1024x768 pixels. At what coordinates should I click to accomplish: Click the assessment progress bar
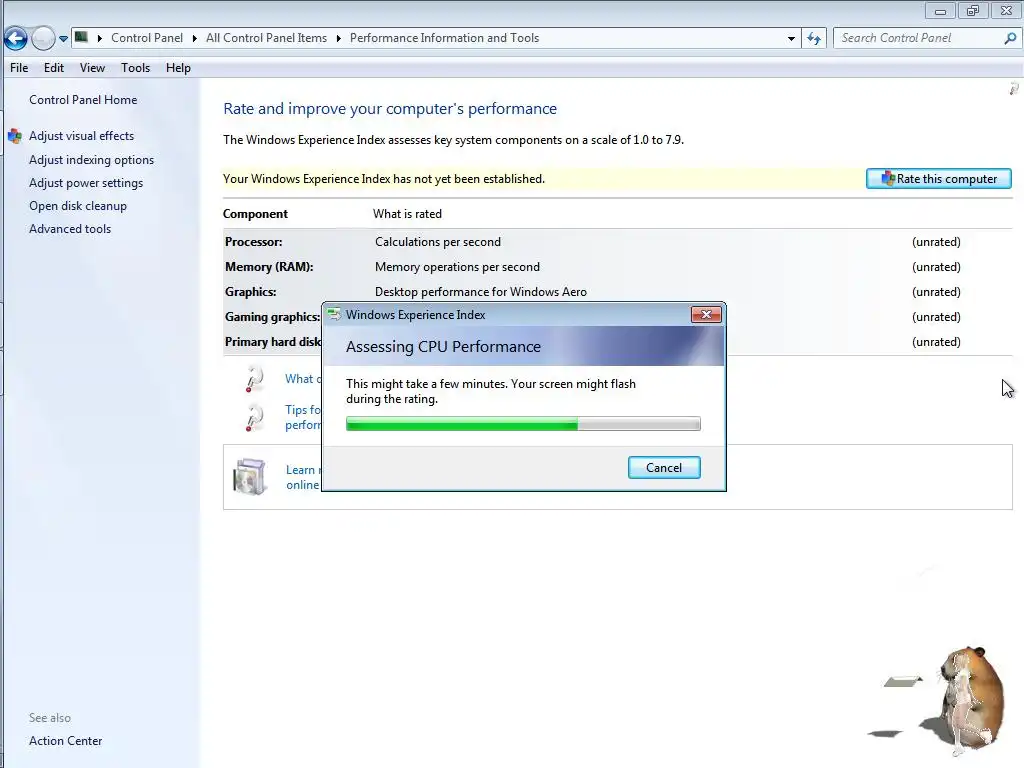click(x=523, y=424)
